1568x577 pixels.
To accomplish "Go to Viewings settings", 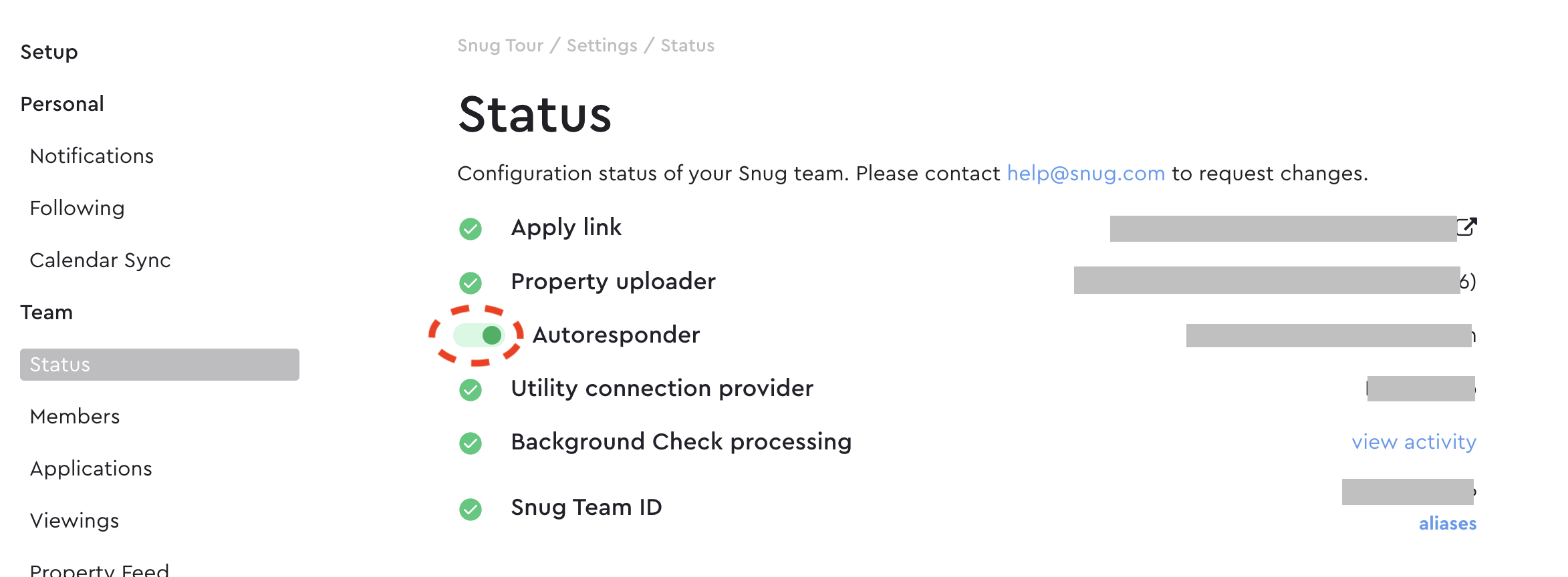I will click(x=75, y=521).
